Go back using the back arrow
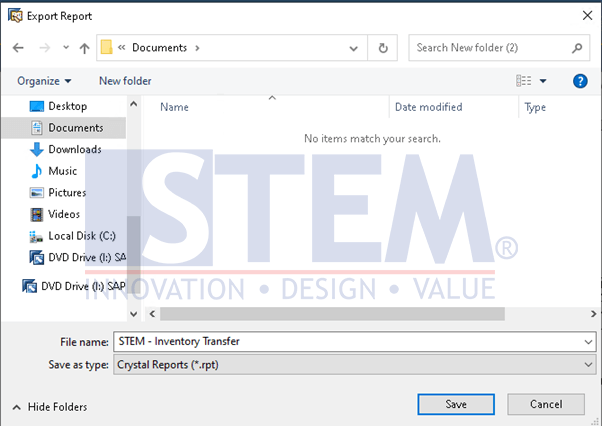 [18, 48]
